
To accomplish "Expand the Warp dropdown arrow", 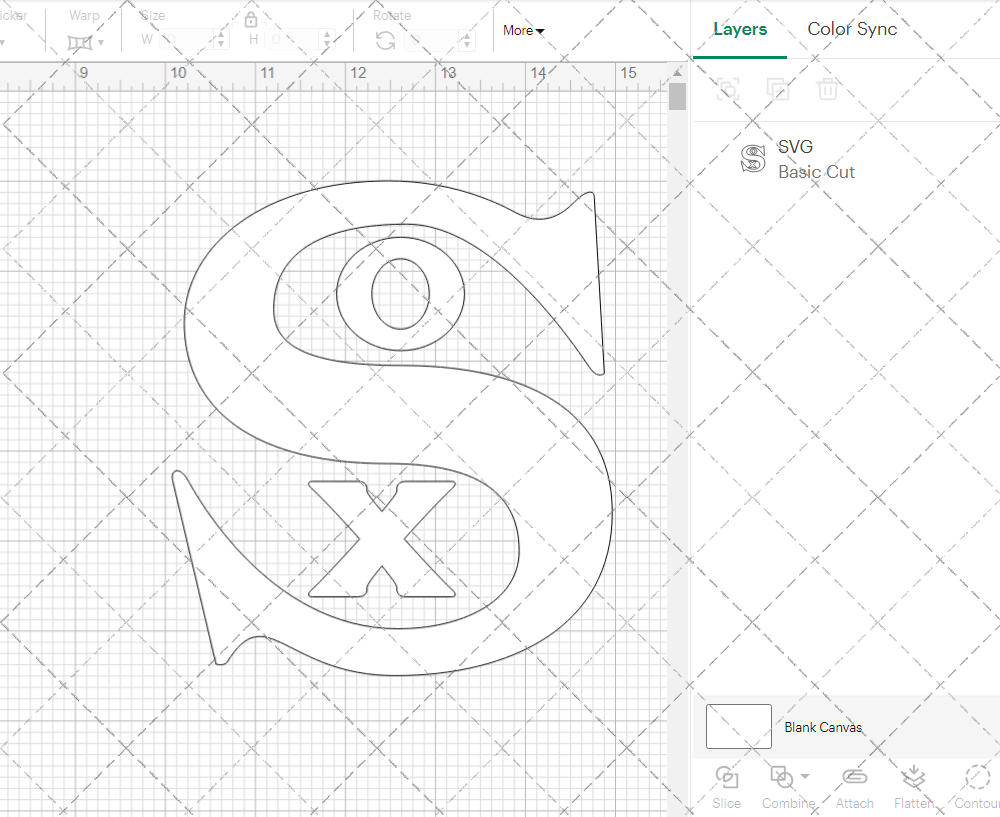I will pos(101,43).
